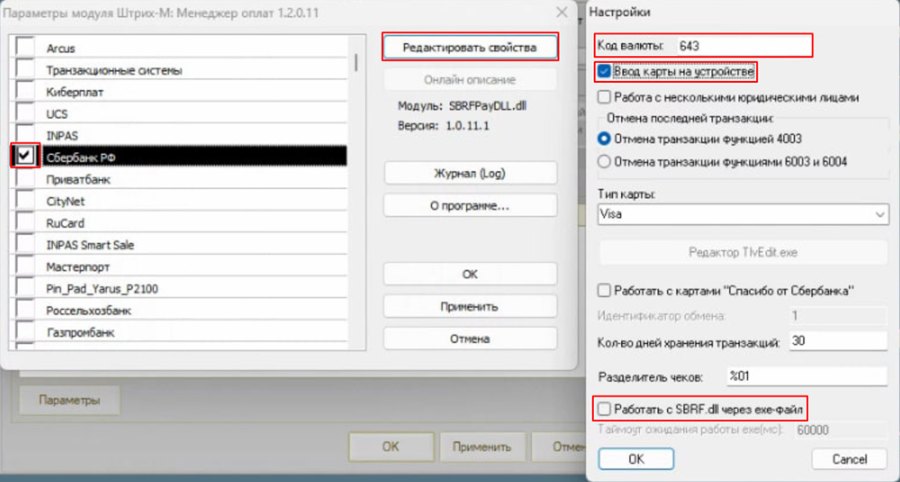This screenshot has width=900, height=482.
Task: Click OK in the background window
Action: [391, 446]
